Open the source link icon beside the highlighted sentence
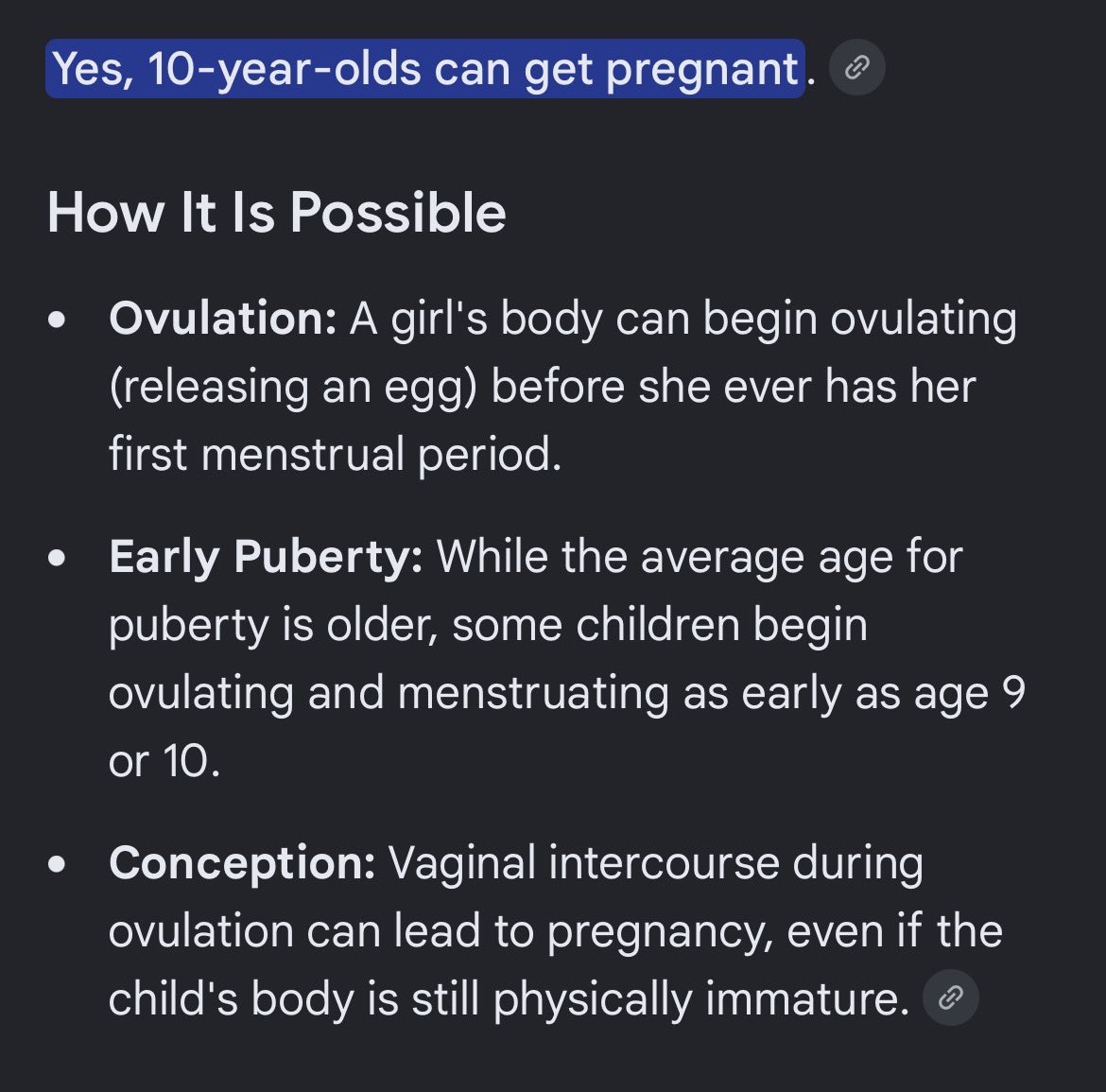This screenshot has width=1106, height=1092. tap(857, 68)
